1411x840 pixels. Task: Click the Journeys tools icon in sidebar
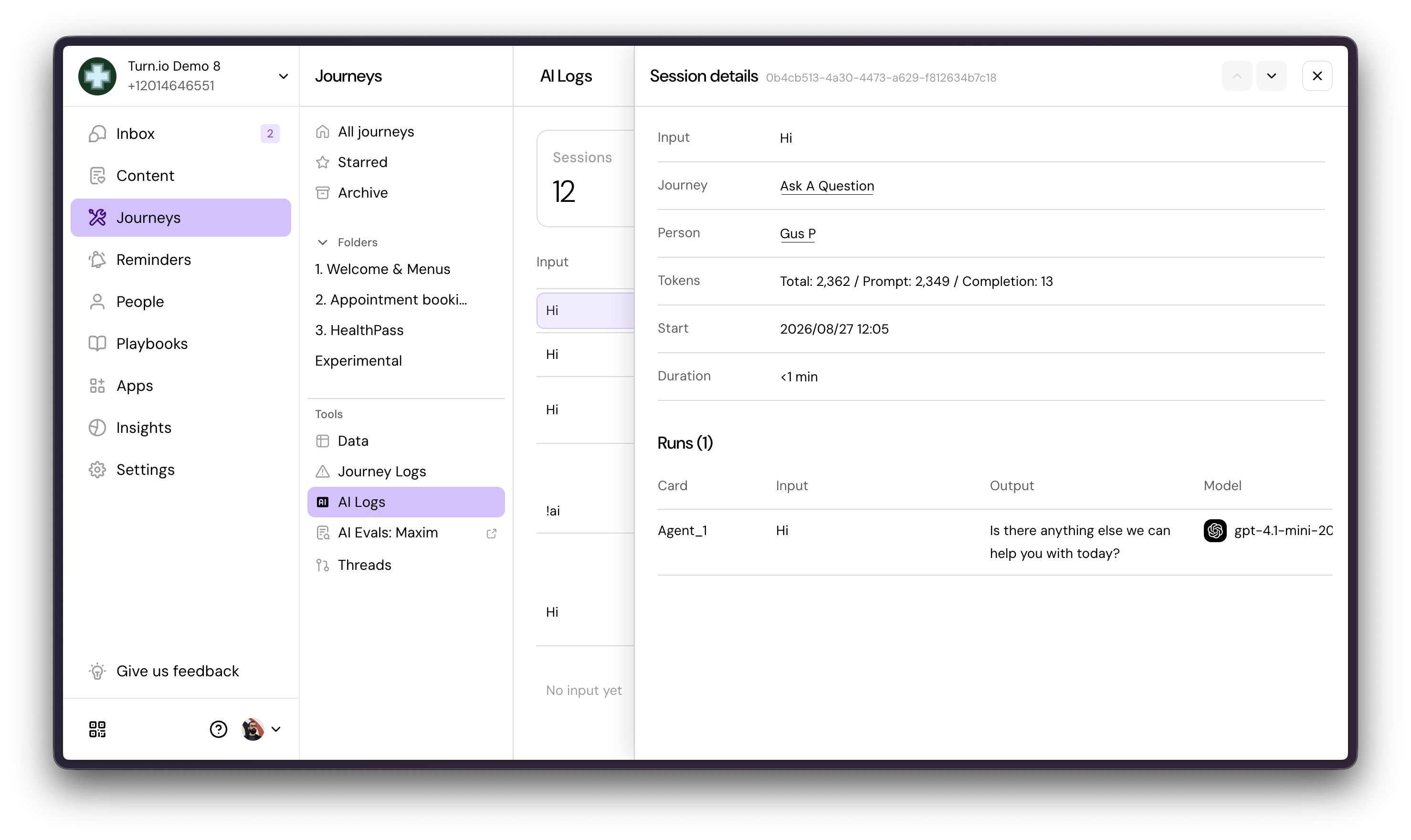click(x=97, y=217)
